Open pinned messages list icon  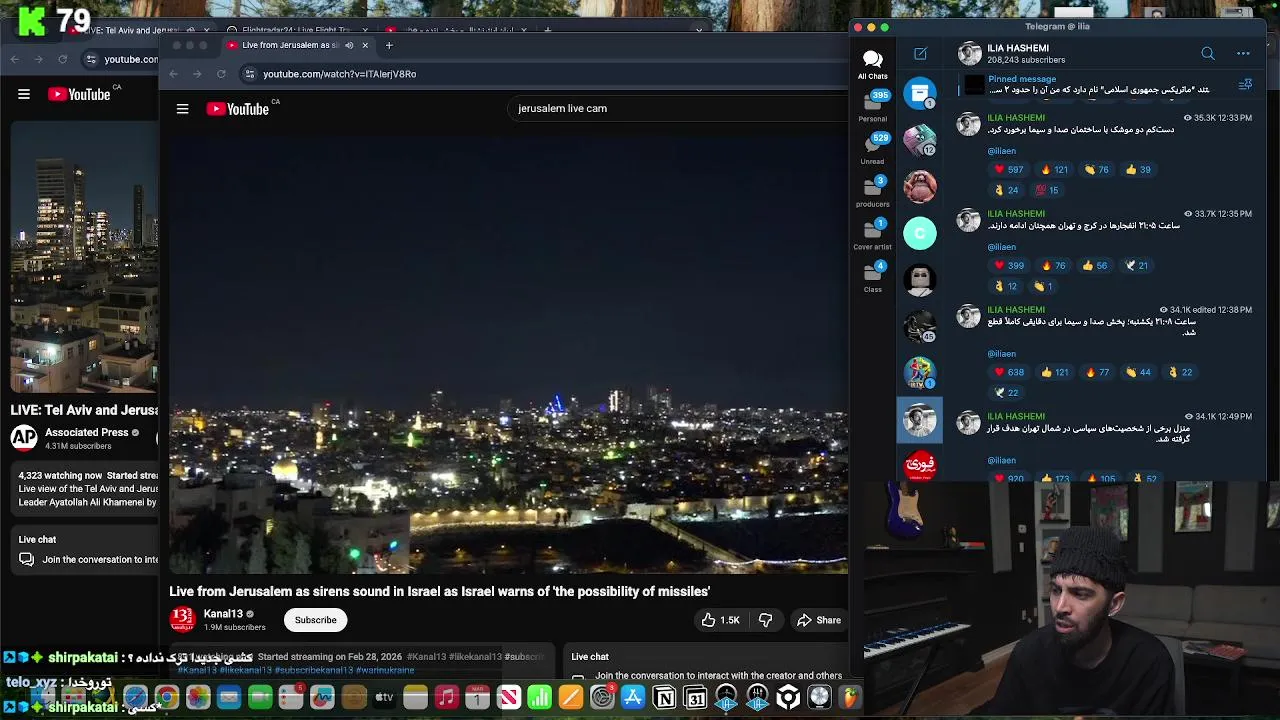click(x=1245, y=85)
